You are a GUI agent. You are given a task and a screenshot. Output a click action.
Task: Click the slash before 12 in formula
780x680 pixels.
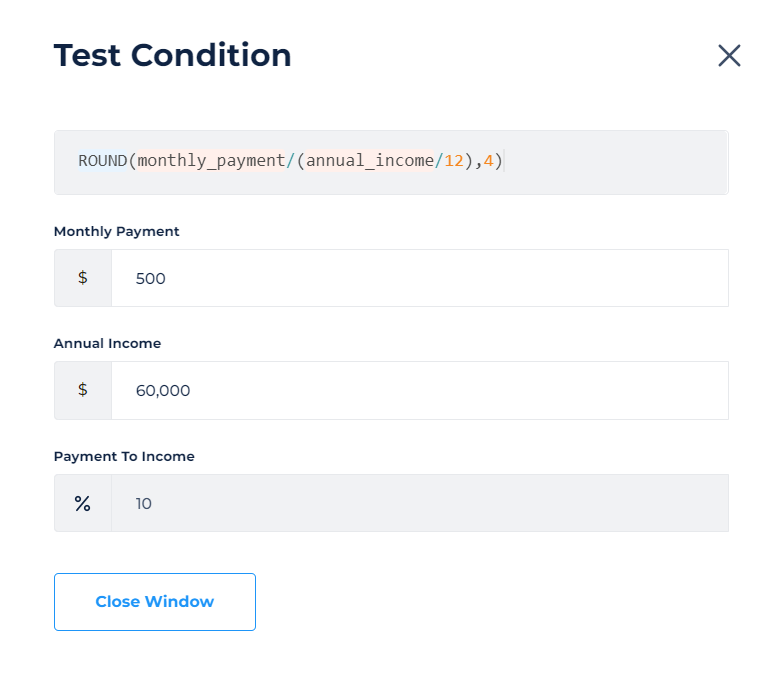pyautogui.click(x=438, y=161)
